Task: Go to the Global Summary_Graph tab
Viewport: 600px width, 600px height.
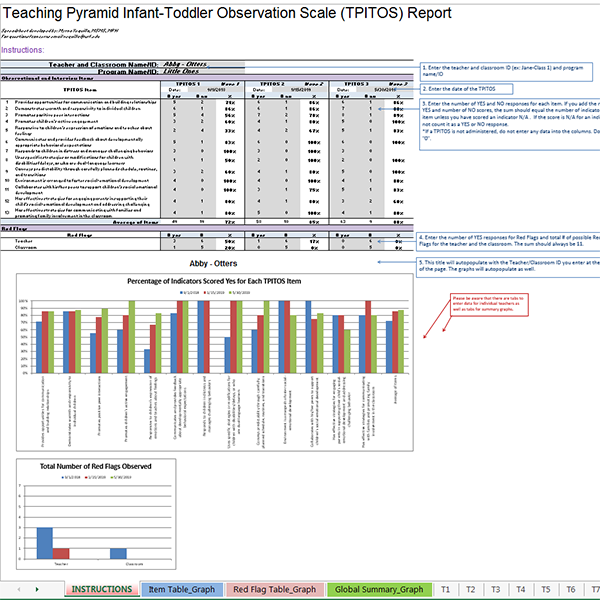Action: pos(379,589)
